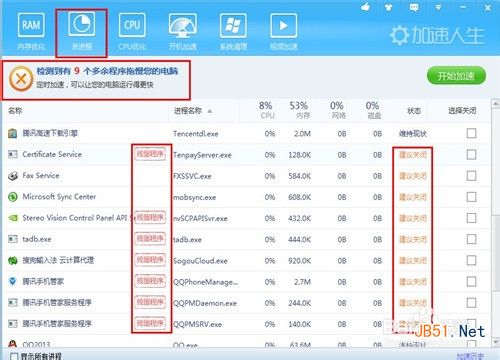Check the box for tadb.exe row

coord(471,239)
